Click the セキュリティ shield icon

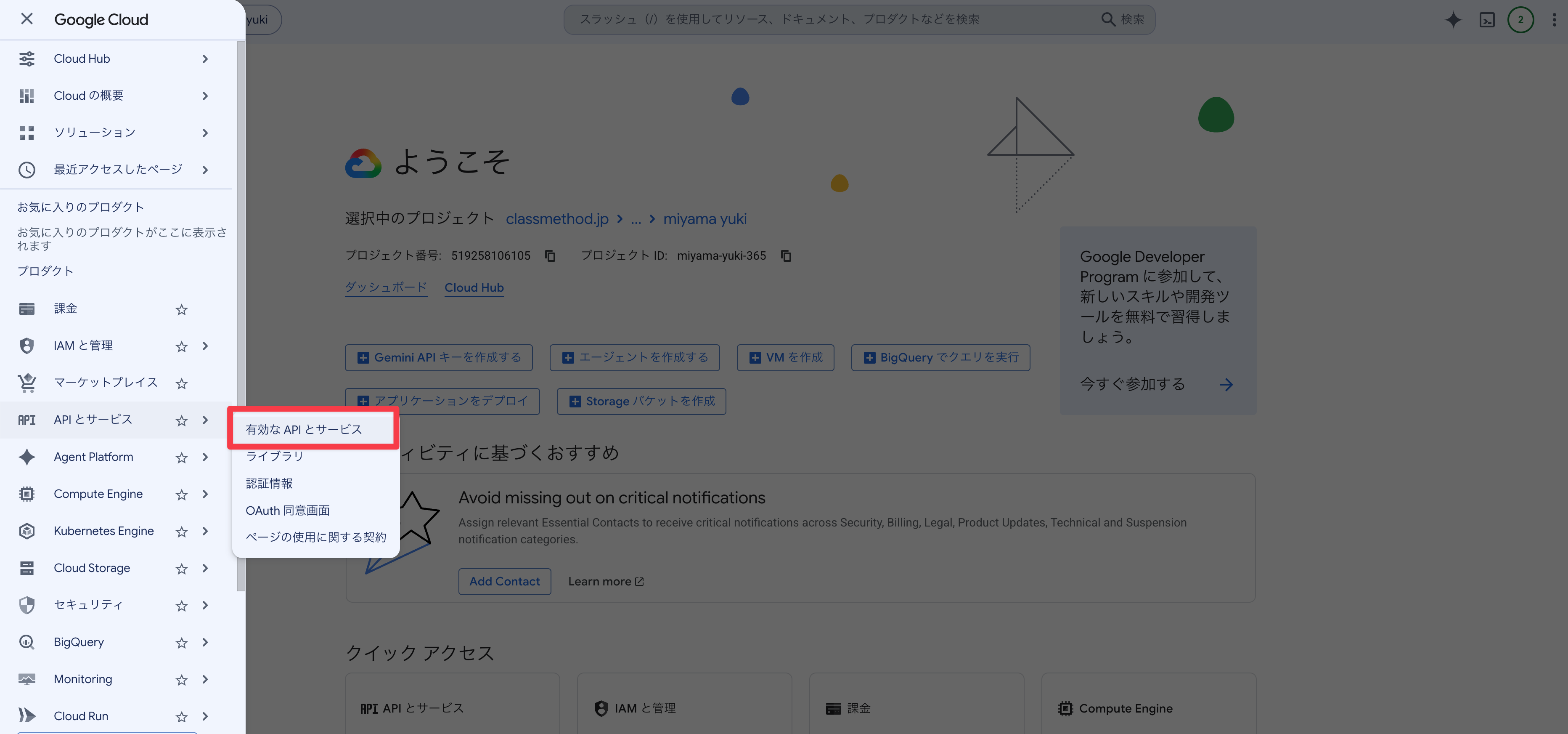26,605
